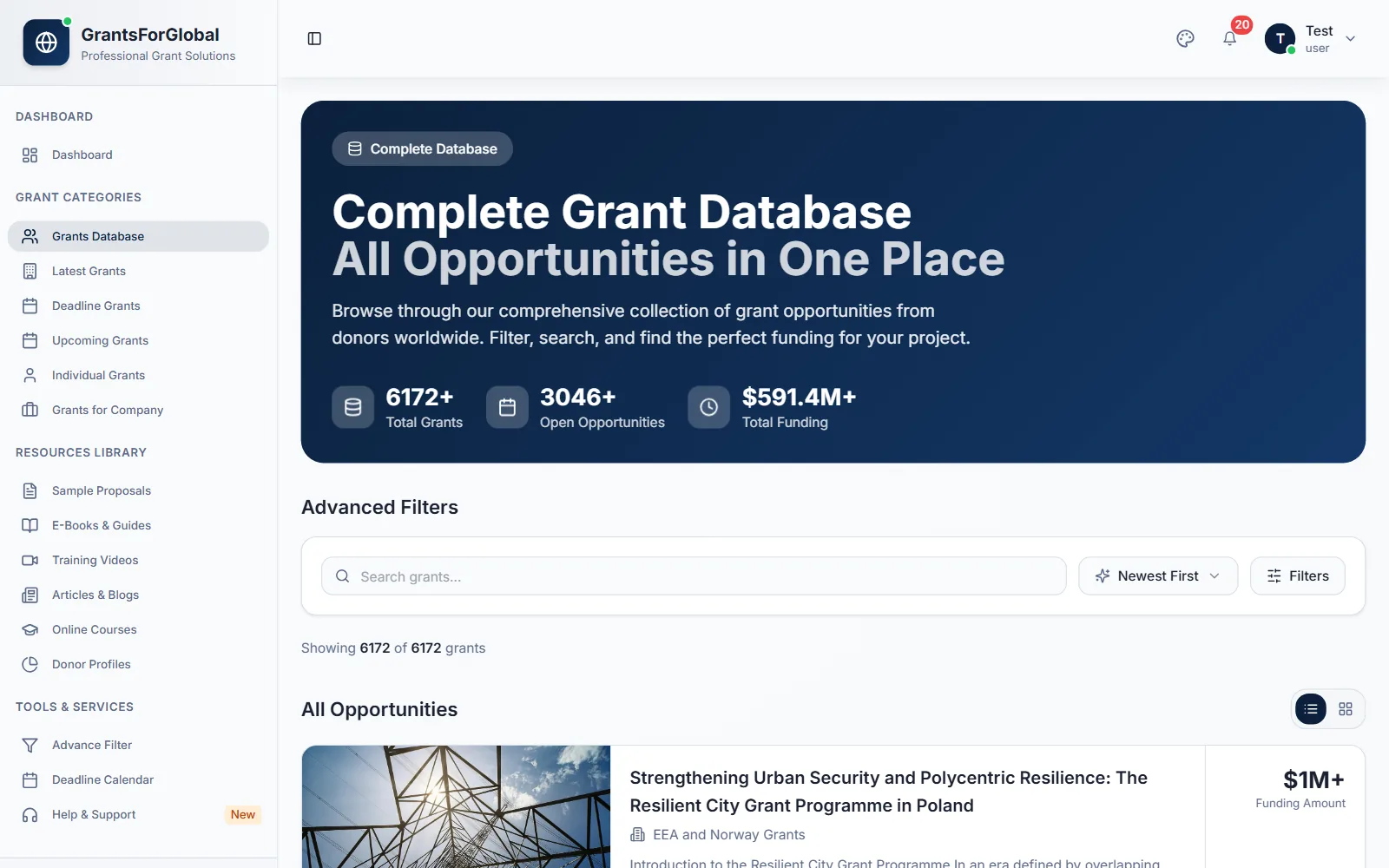Image resolution: width=1389 pixels, height=868 pixels.
Task: Switch to grid view layout
Action: click(1346, 709)
